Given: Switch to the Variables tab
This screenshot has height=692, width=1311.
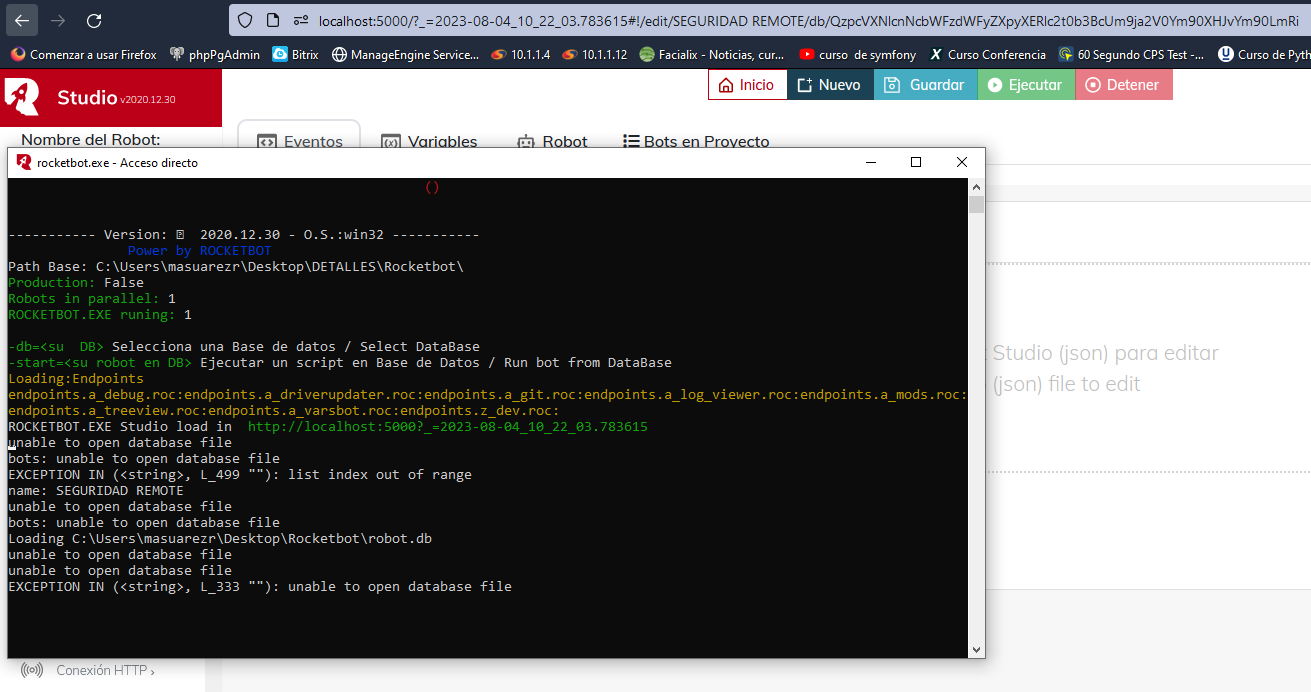Looking at the screenshot, I should [x=430, y=141].
